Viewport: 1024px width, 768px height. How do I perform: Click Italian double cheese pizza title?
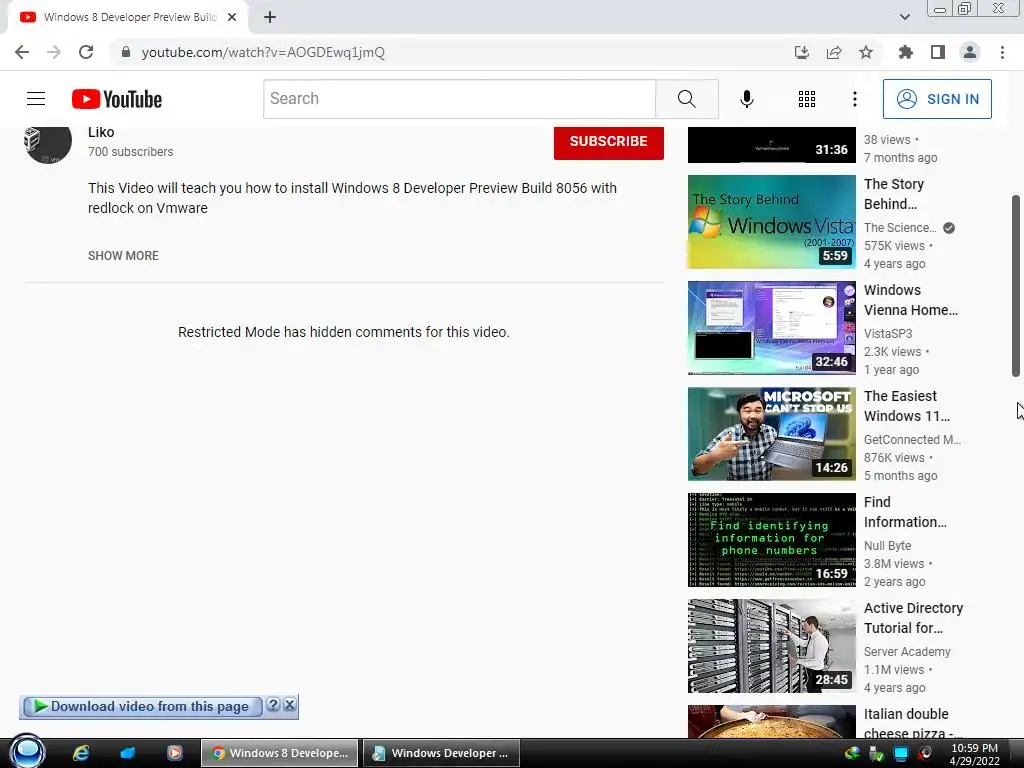[912, 723]
